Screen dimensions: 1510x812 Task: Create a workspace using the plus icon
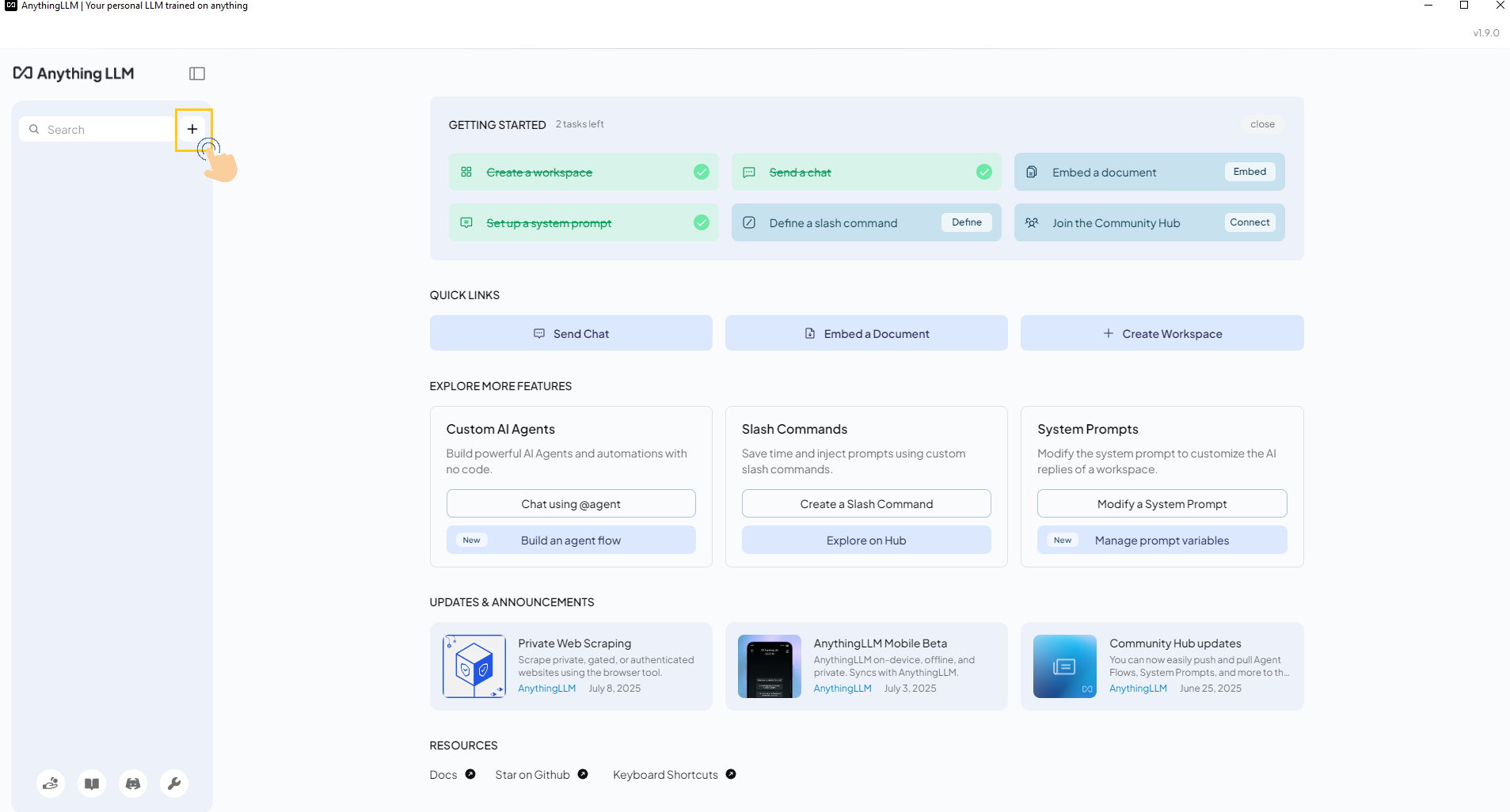tap(192, 128)
